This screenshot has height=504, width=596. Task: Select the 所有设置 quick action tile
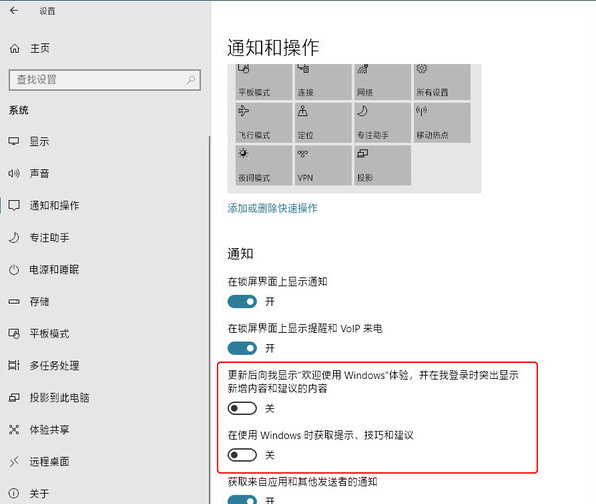click(x=442, y=82)
